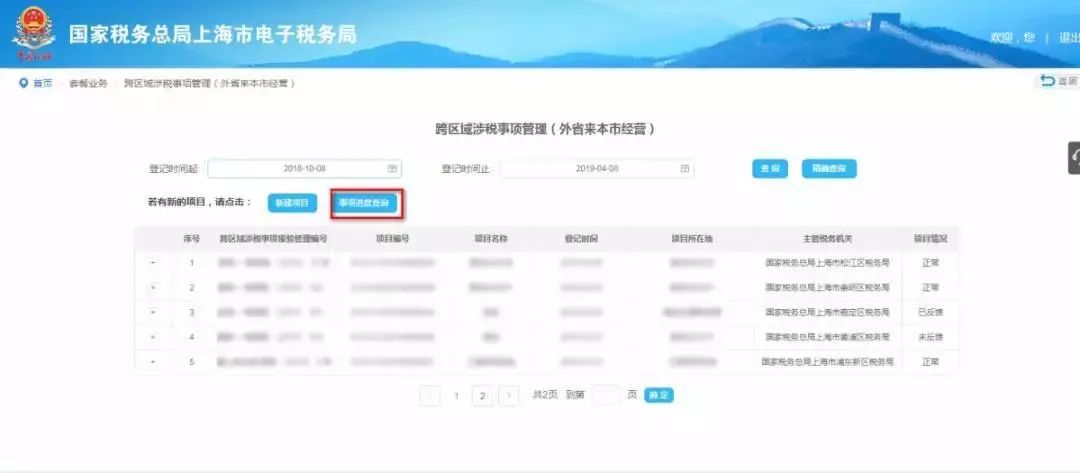This screenshot has height=473, width=1080.
Task: Open the dark side help widget
Action: 1074,158
